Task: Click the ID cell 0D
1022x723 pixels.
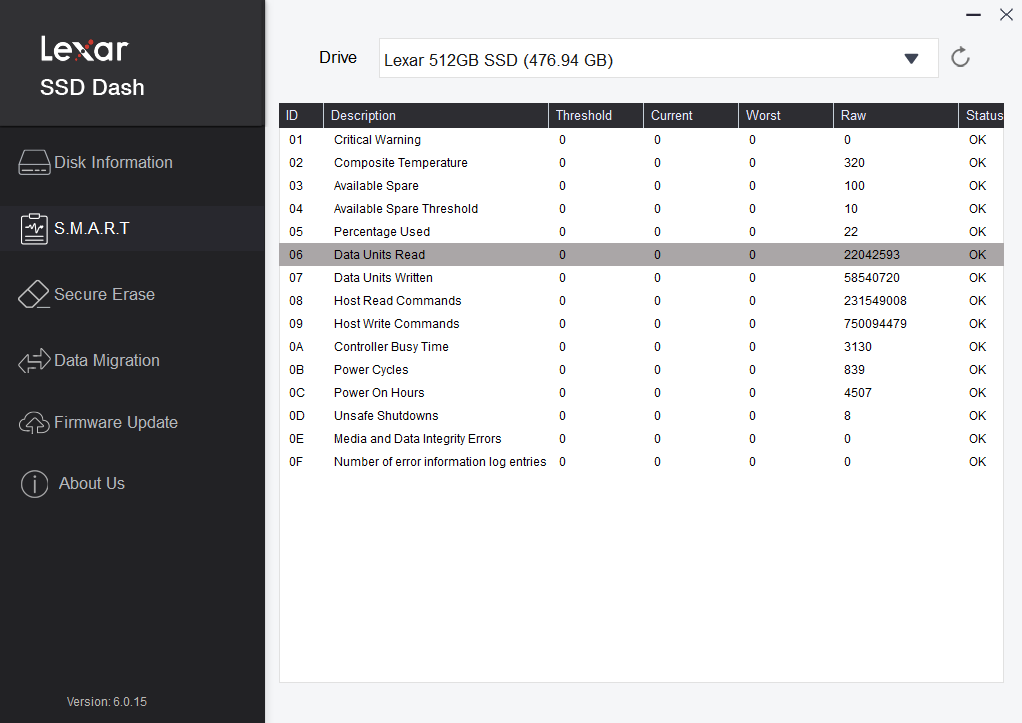Action: (297, 415)
